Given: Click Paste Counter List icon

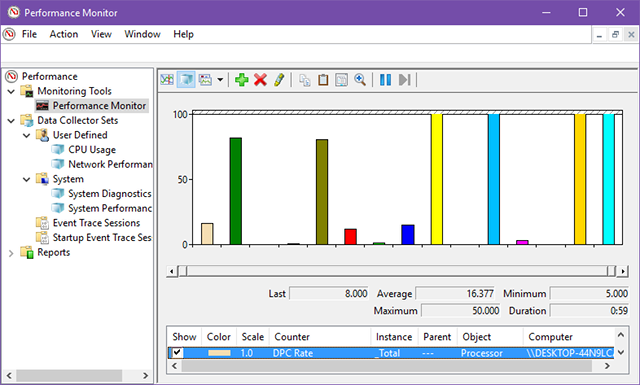Looking at the screenshot, I should coord(323,80).
